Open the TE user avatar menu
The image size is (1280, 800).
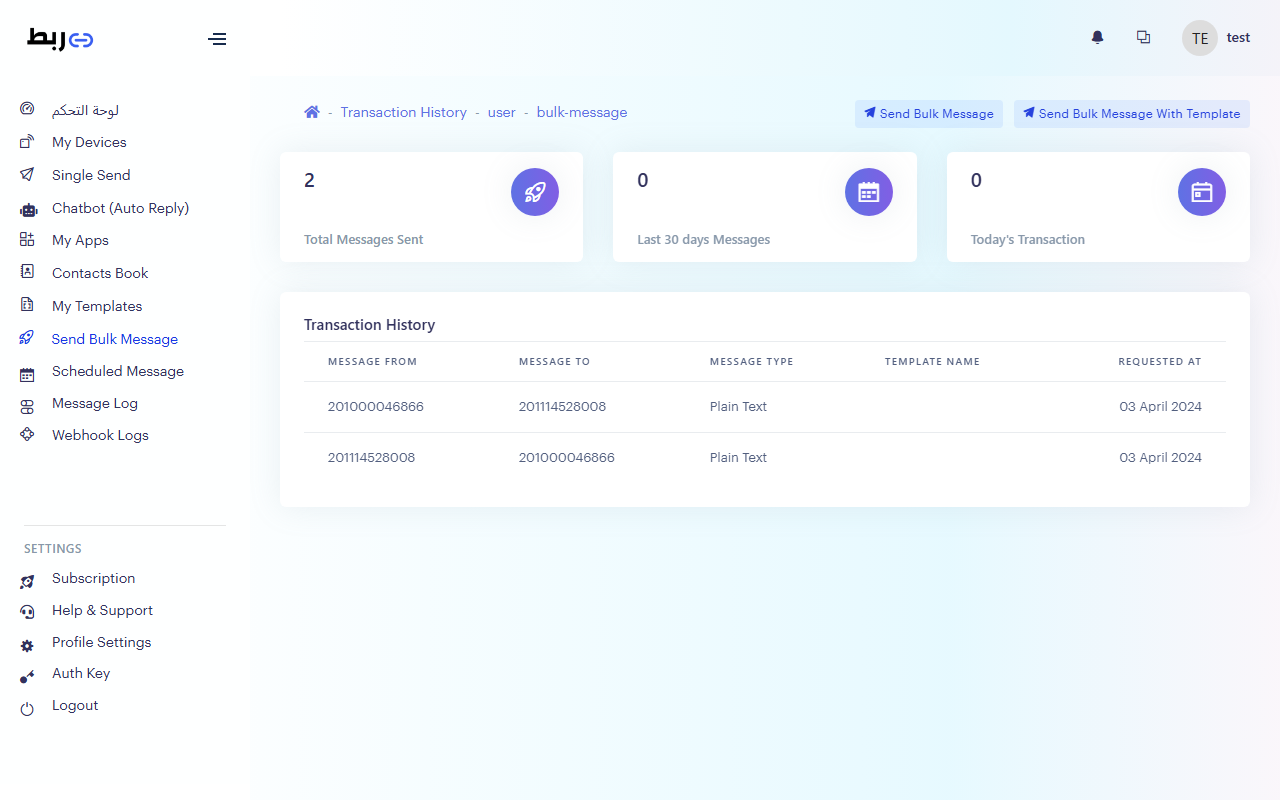[1199, 38]
